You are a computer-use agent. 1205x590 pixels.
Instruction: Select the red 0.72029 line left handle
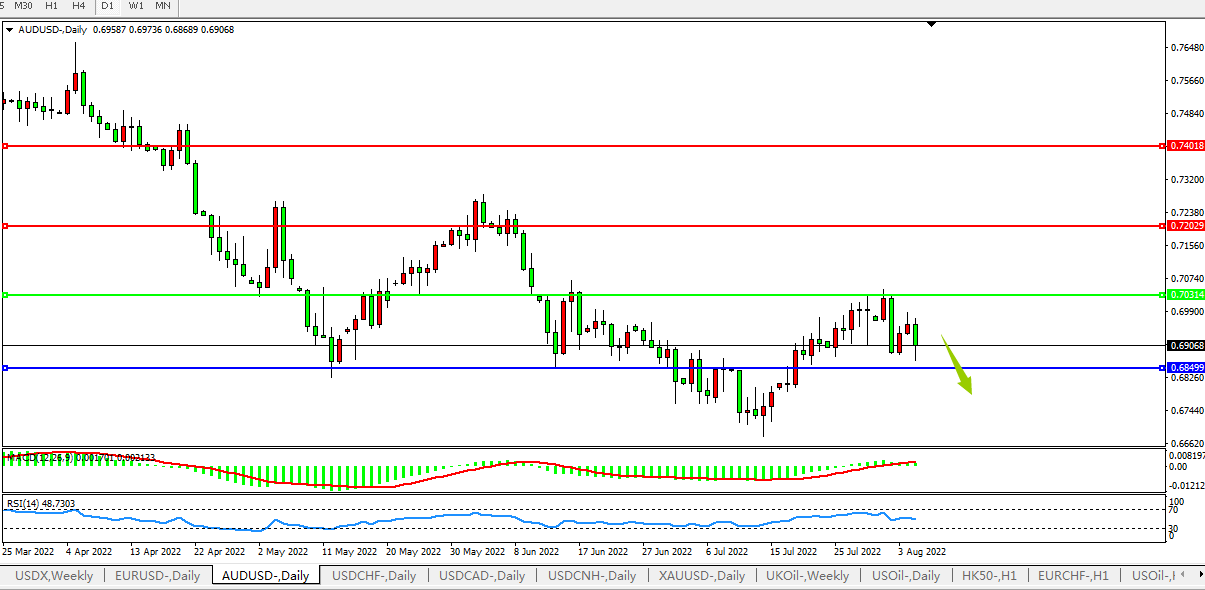(x=5, y=226)
